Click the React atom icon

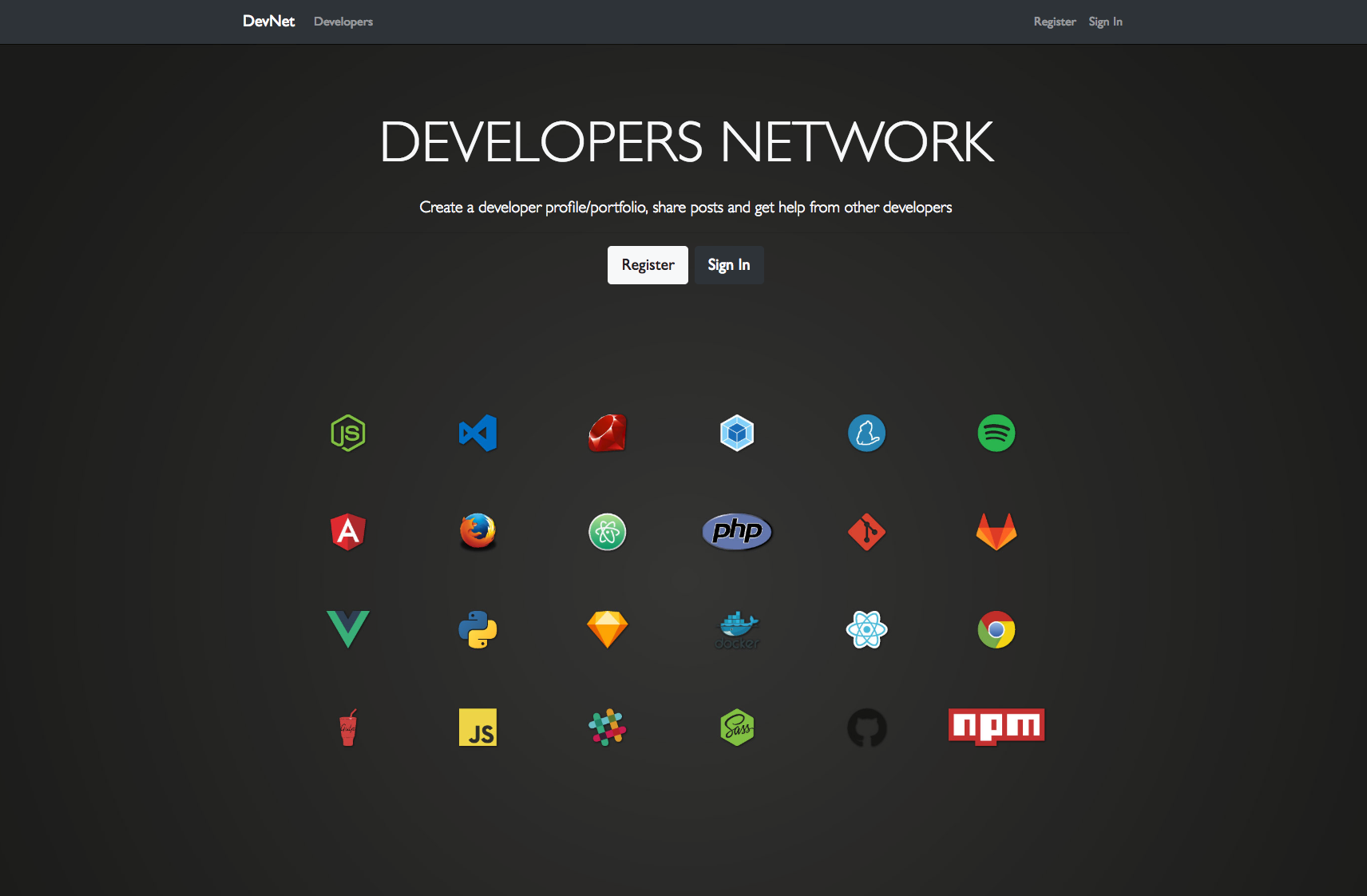tap(866, 629)
